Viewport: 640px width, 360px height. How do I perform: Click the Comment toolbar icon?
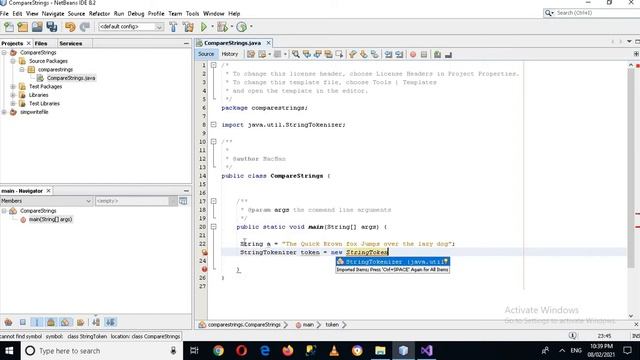pyautogui.click(x=437, y=54)
